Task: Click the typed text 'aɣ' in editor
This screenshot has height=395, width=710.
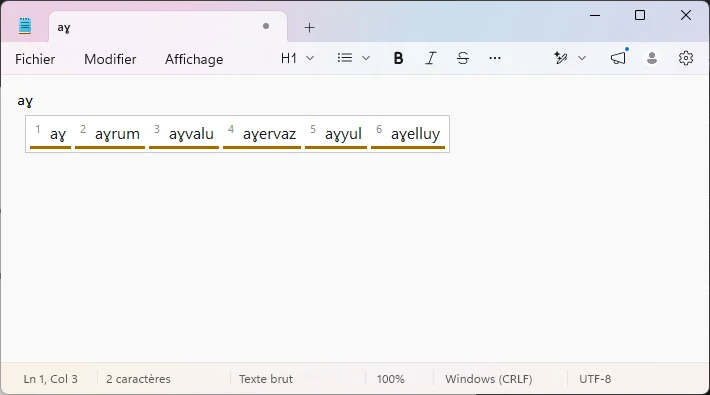Action: (x=25, y=101)
